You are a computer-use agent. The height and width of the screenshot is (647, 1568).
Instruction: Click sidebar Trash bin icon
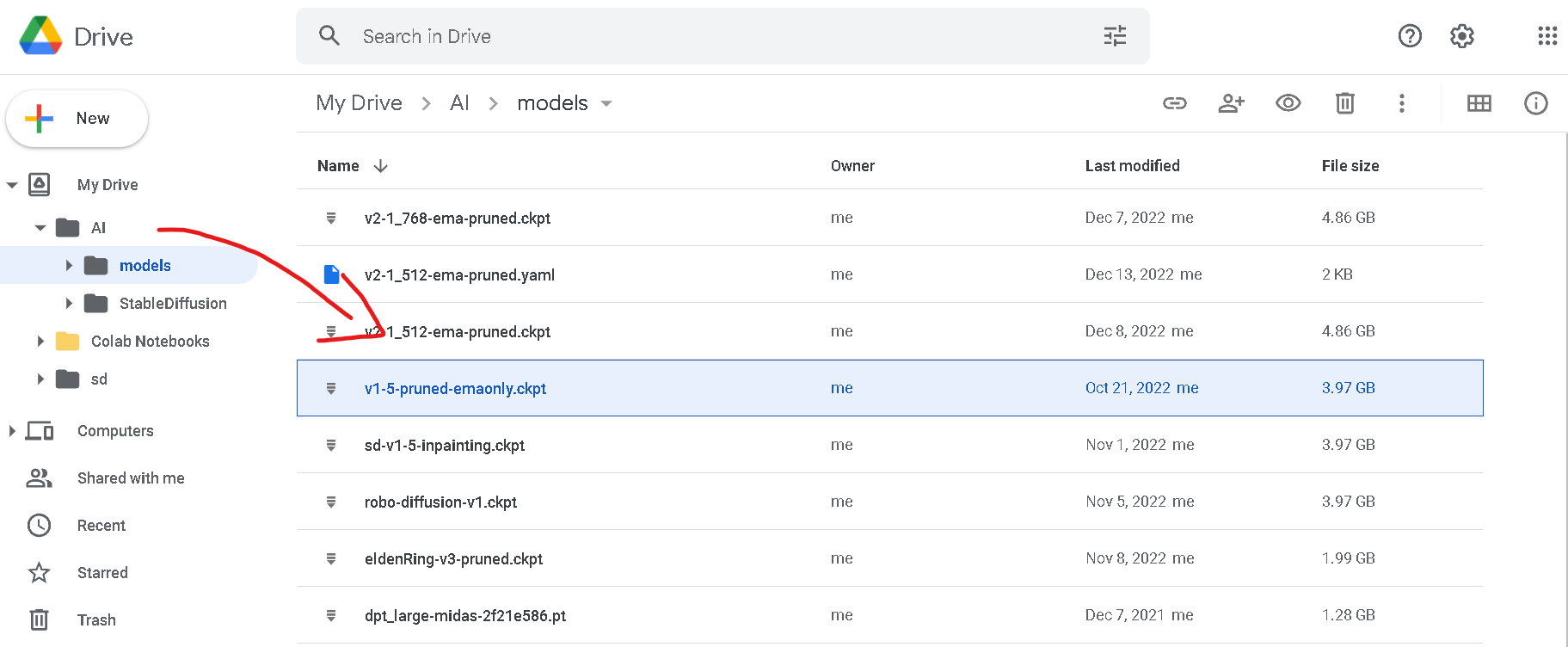click(x=40, y=619)
